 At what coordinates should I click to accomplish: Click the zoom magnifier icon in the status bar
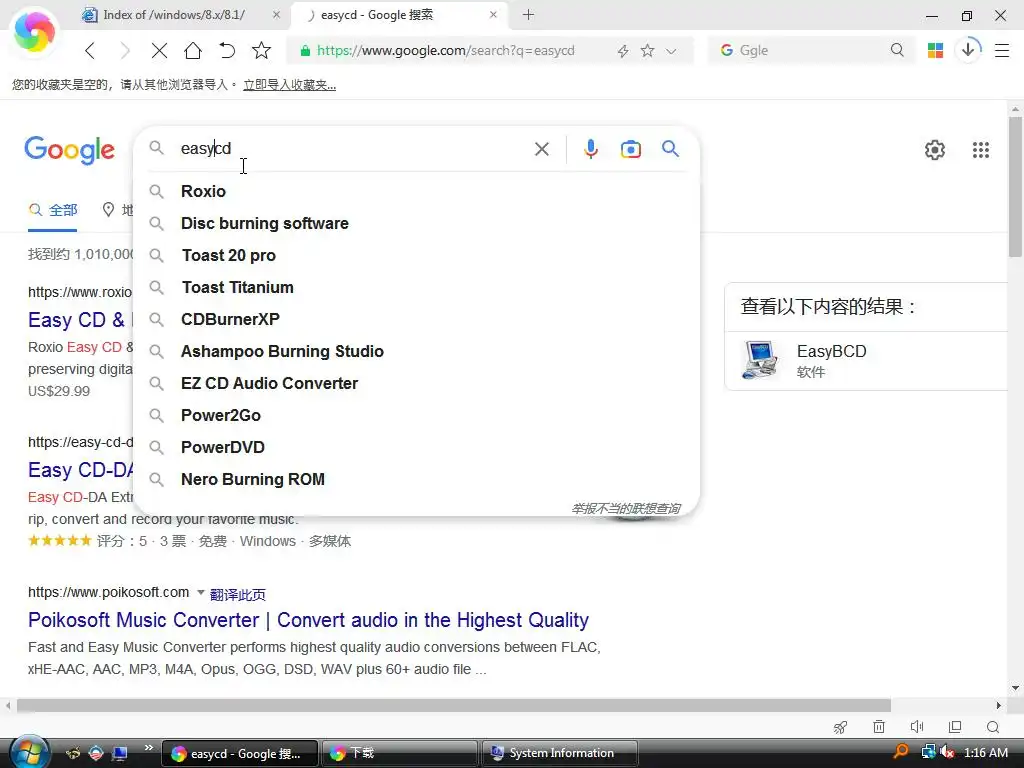click(993, 727)
